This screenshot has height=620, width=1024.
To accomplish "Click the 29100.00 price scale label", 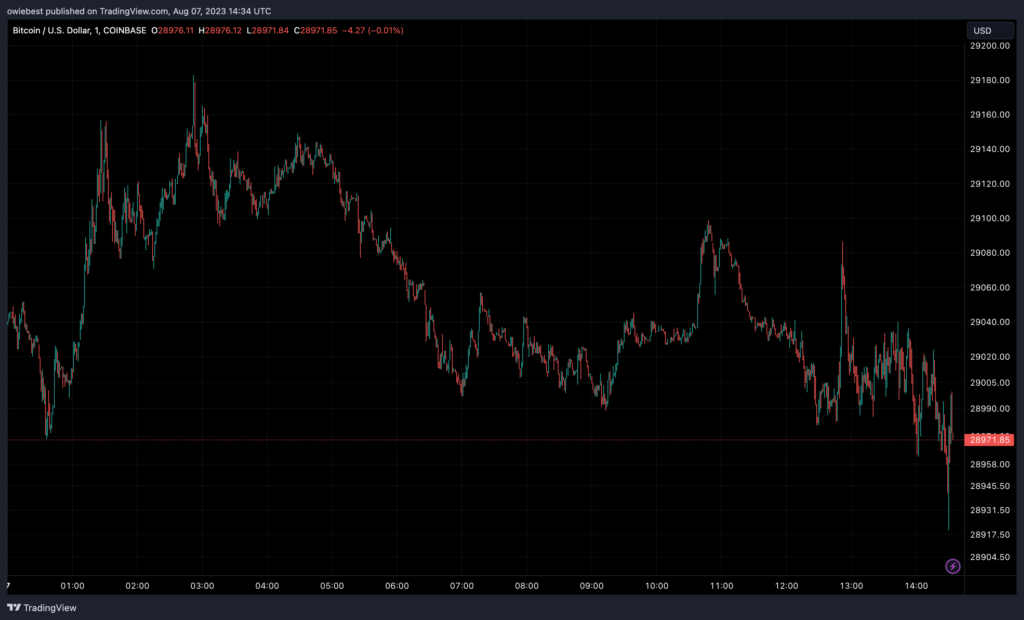I will coord(988,219).
